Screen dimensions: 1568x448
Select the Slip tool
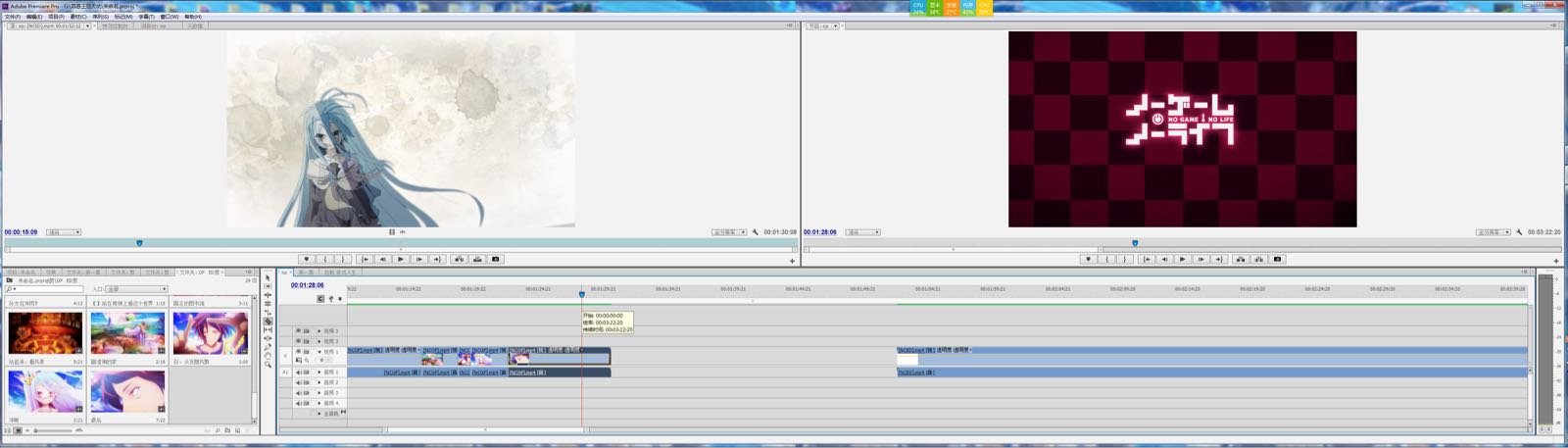268,329
